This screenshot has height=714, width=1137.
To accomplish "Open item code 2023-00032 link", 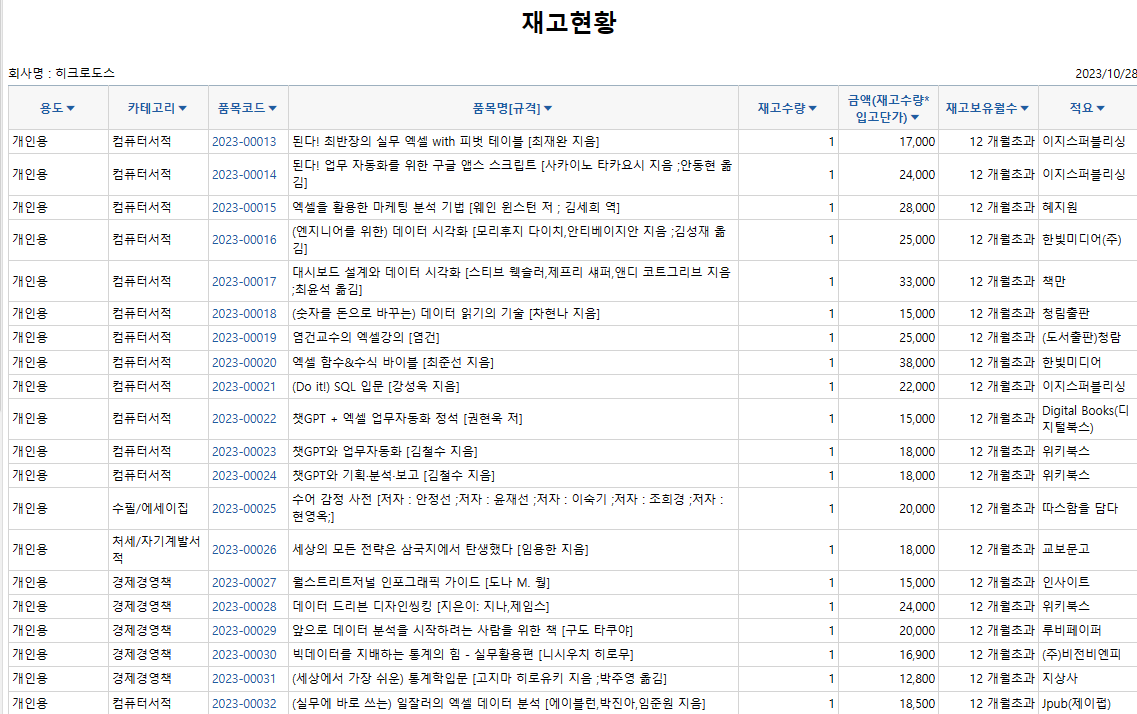I will tap(244, 703).
